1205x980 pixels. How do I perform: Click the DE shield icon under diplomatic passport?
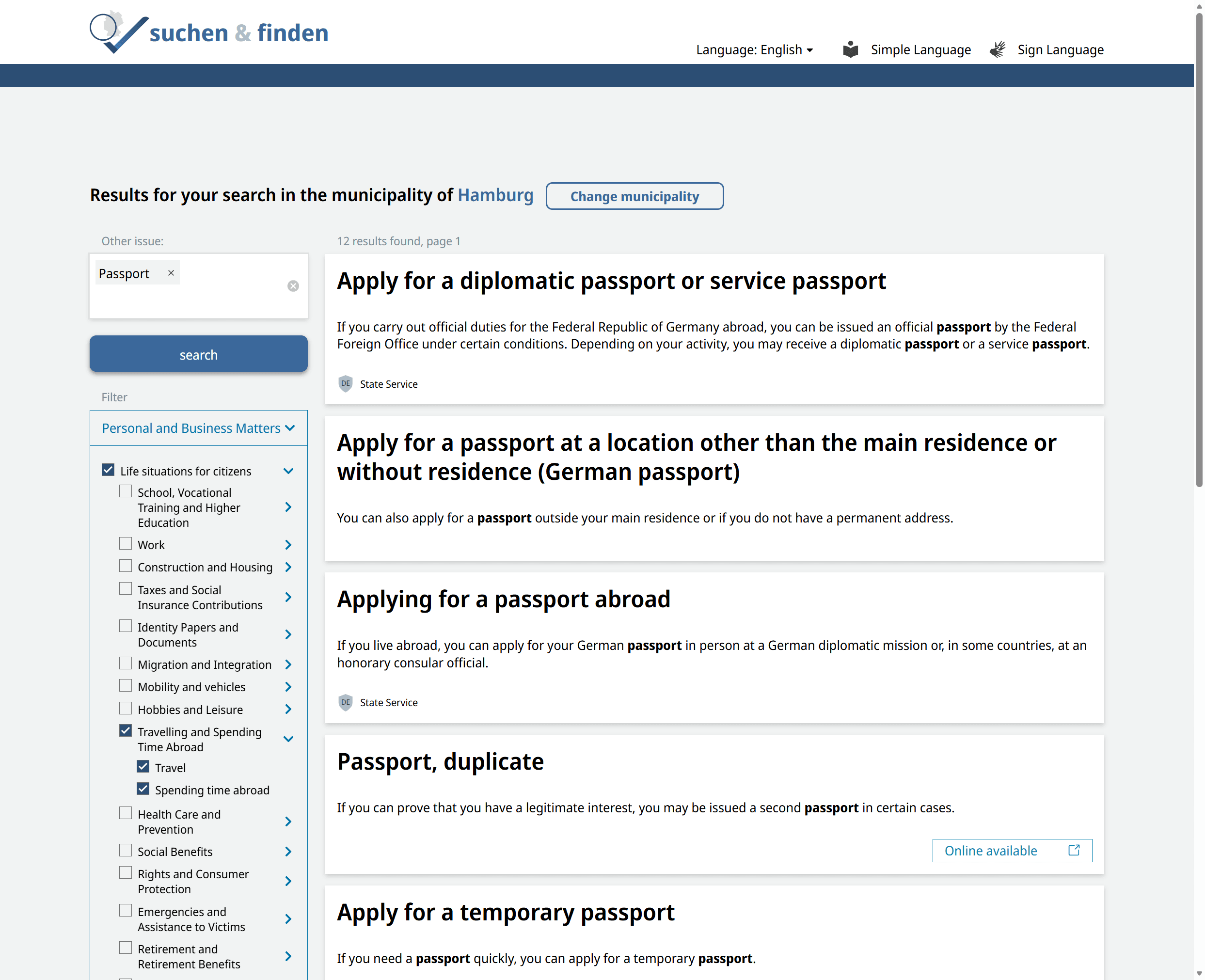click(x=345, y=384)
